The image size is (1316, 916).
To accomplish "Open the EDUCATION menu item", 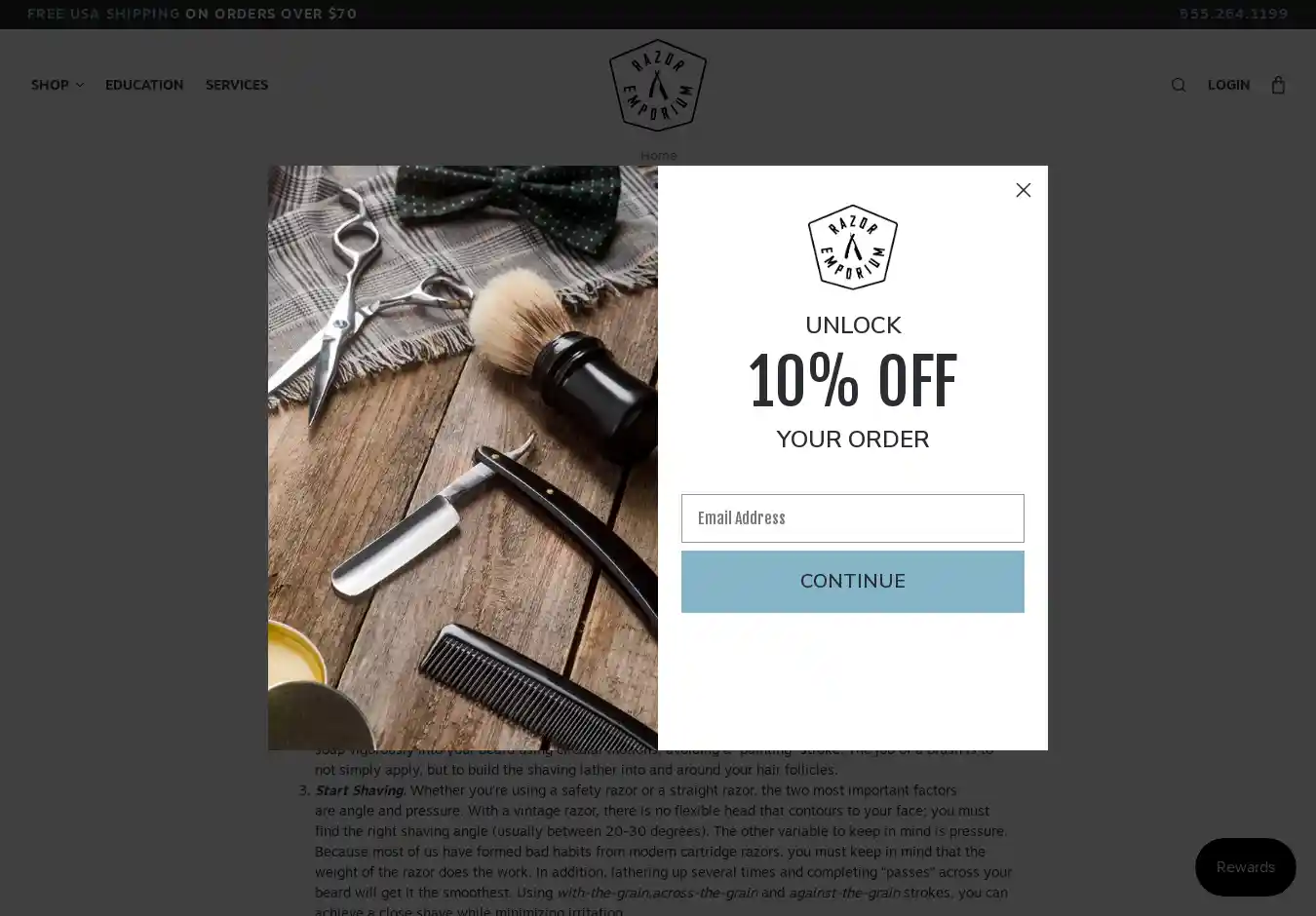I will (144, 85).
